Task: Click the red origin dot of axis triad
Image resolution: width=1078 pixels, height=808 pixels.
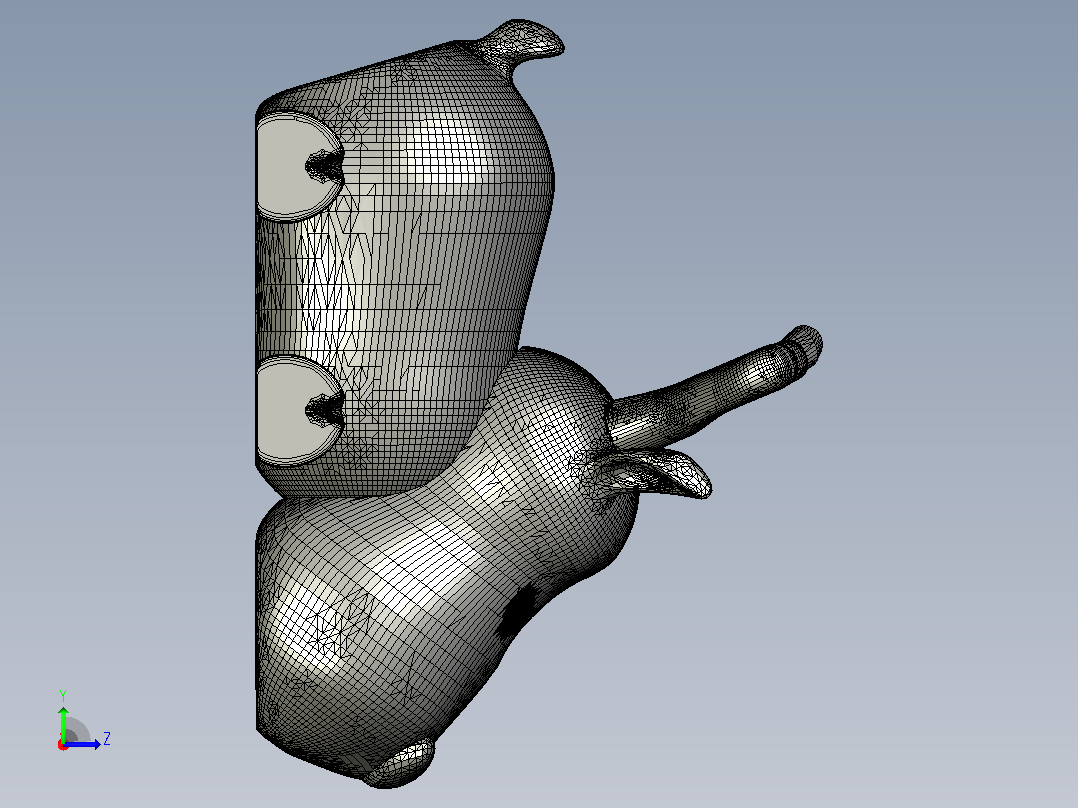Action: (63, 745)
